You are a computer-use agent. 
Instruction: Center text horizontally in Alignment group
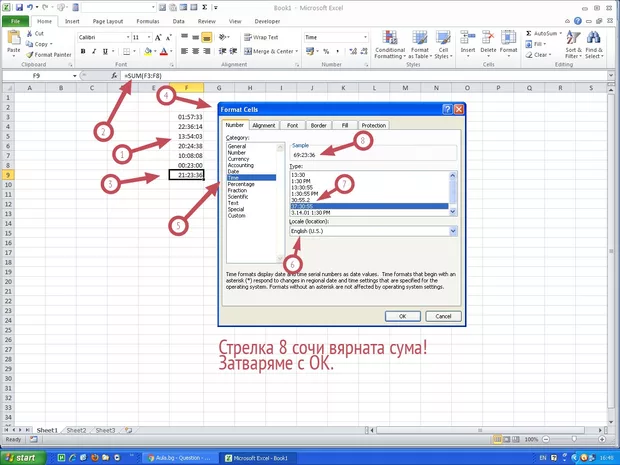point(195,51)
